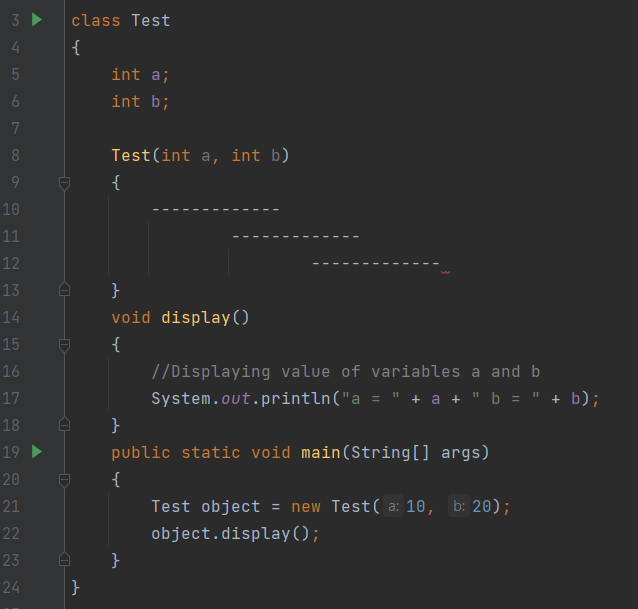
Task: Click line number 24 in the gutter
Action: click(x=11, y=587)
